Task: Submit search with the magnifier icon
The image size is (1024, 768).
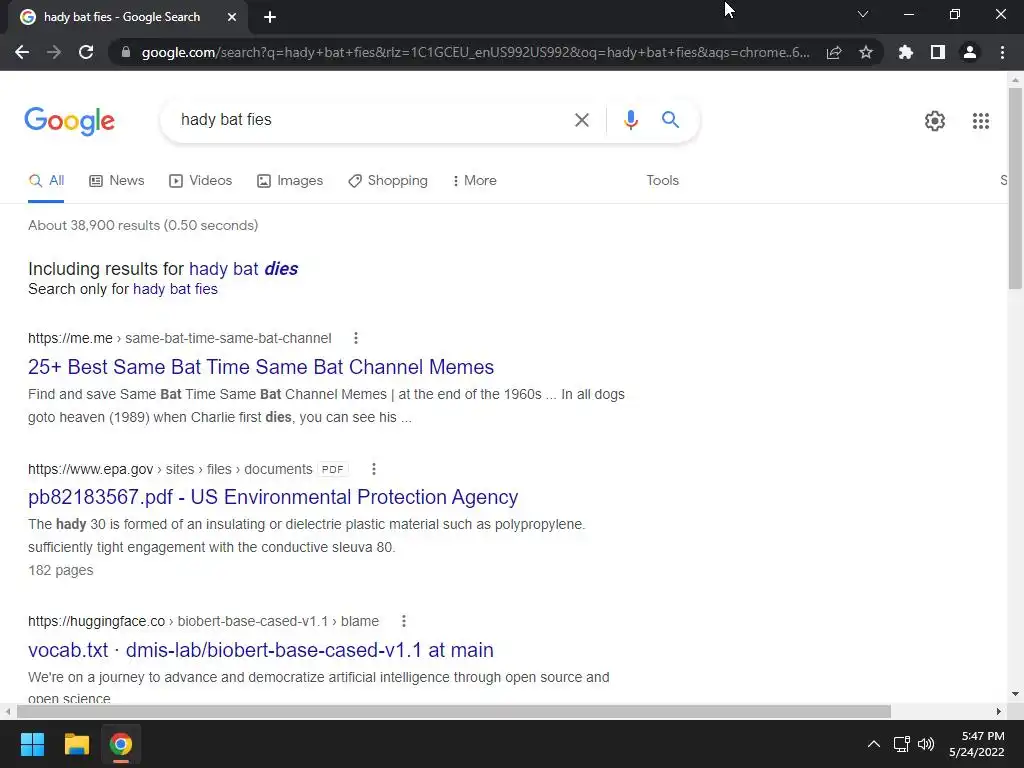Action: click(x=670, y=120)
